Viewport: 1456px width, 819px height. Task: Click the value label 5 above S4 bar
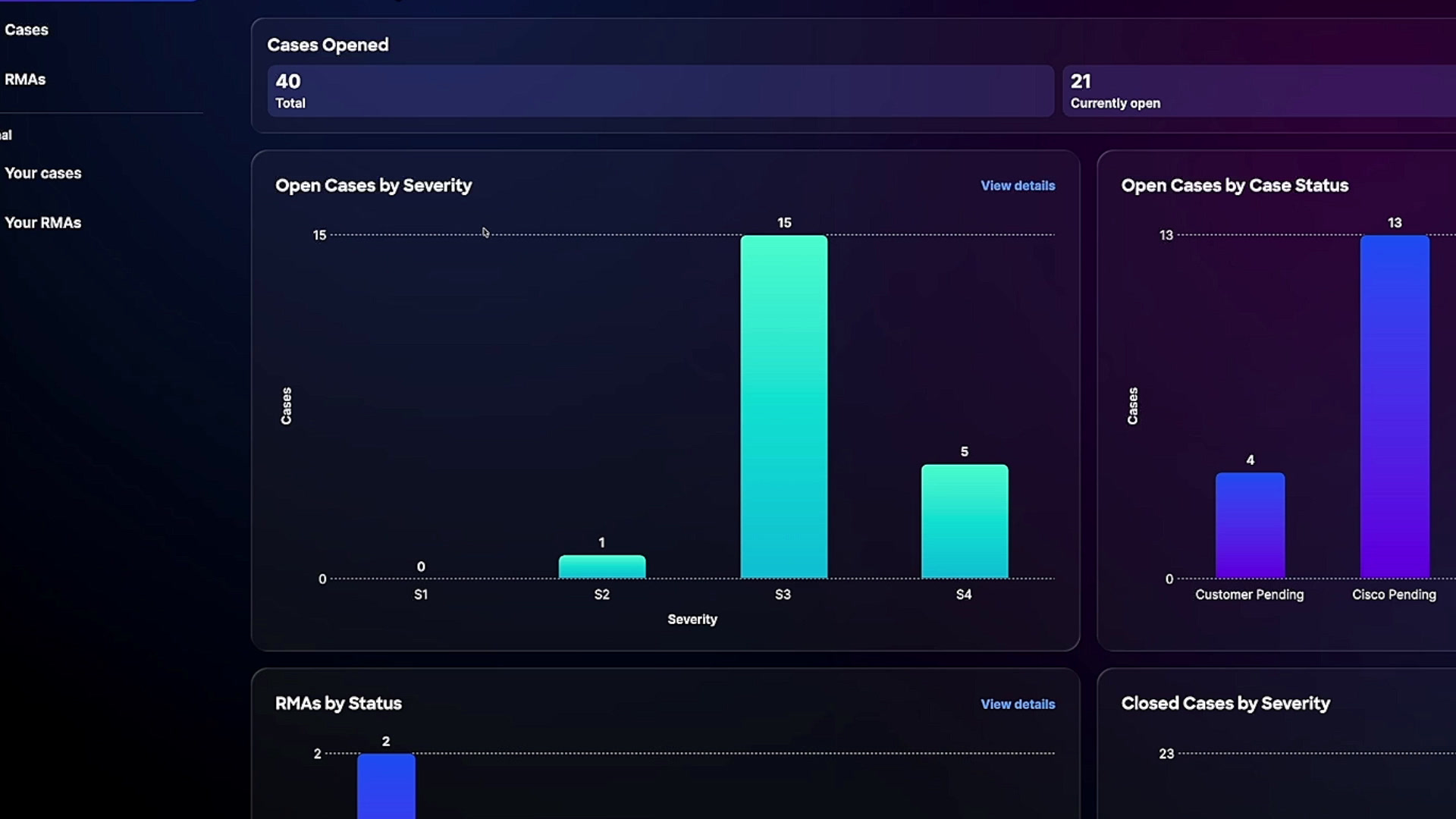point(965,452)
